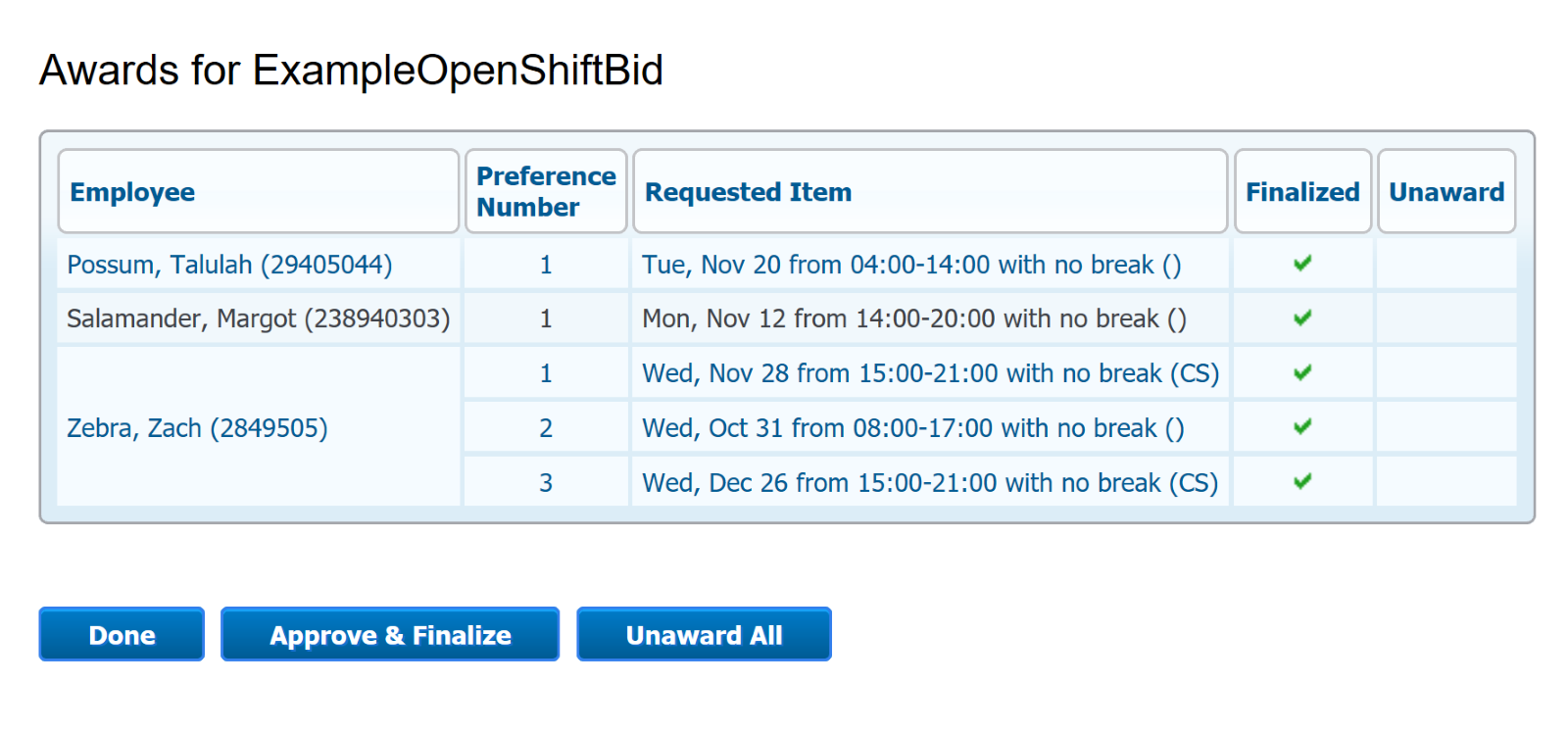Image resolution: width=1568 pixels, height=732 pixels.
Task: Click Approve & Finalize button
Action: (390, 635)
